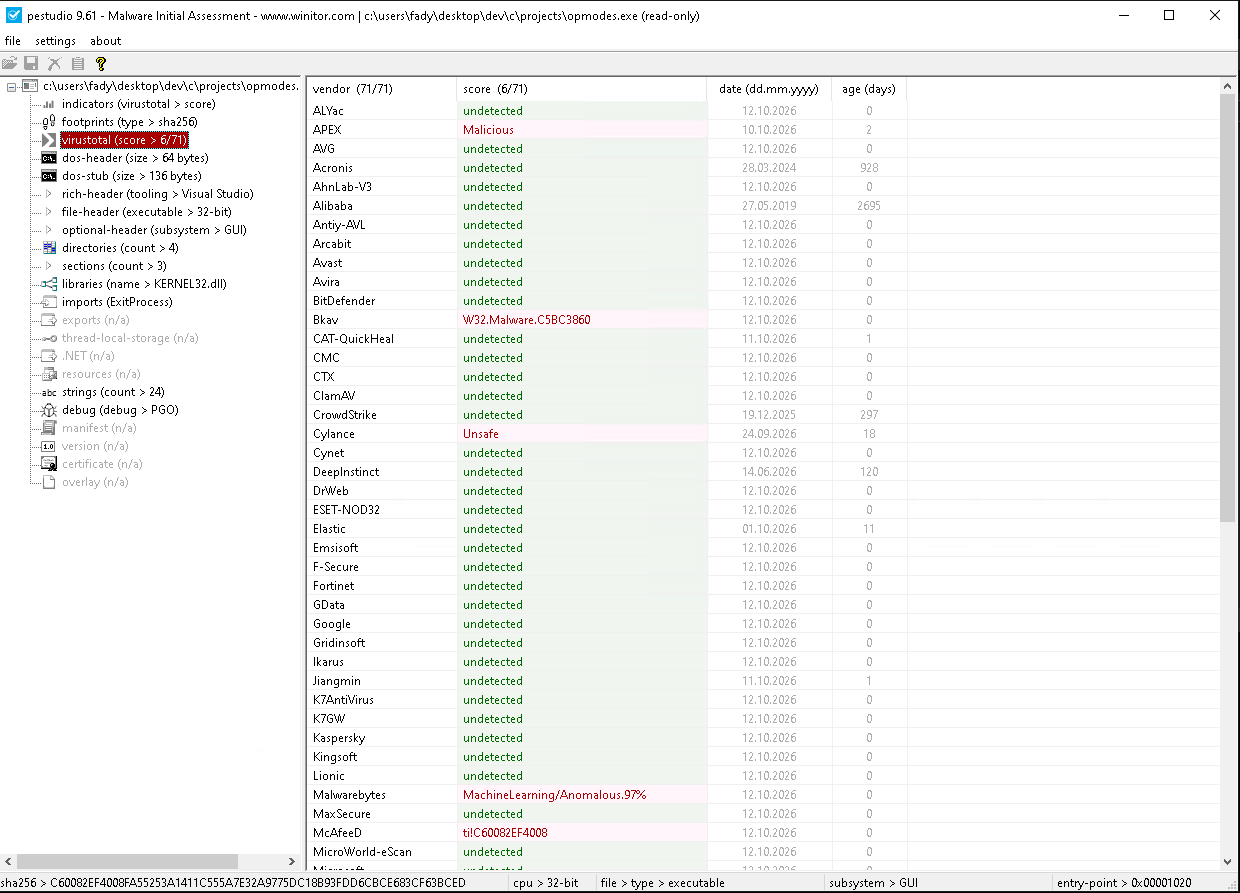Click the pestudio app icon in title bar
The image size is (1240, 893).
click(14, 15)
